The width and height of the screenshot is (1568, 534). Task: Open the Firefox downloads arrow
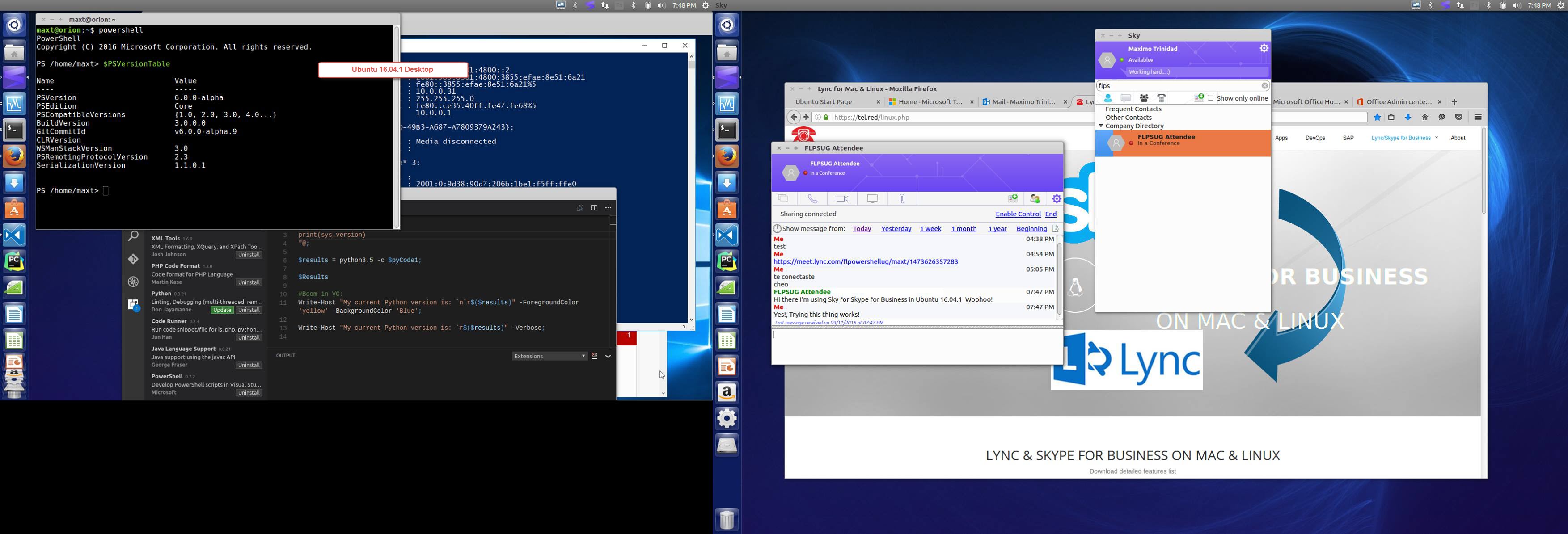[1408, 118]
